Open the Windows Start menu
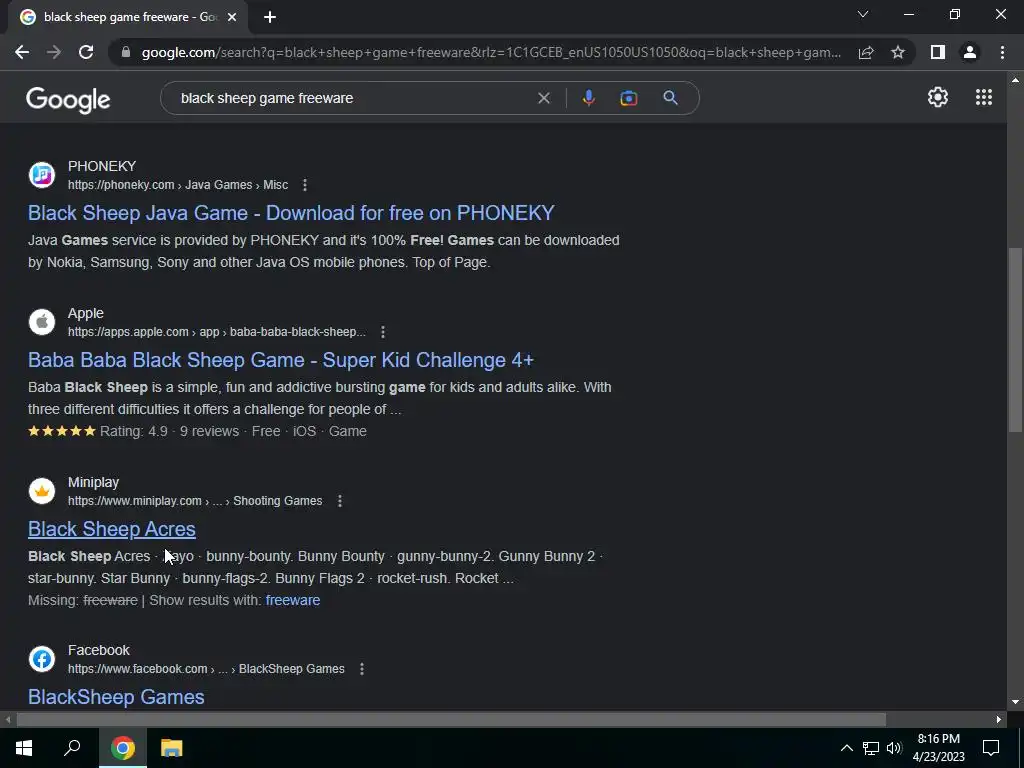1024x768 pixels. 24,748
